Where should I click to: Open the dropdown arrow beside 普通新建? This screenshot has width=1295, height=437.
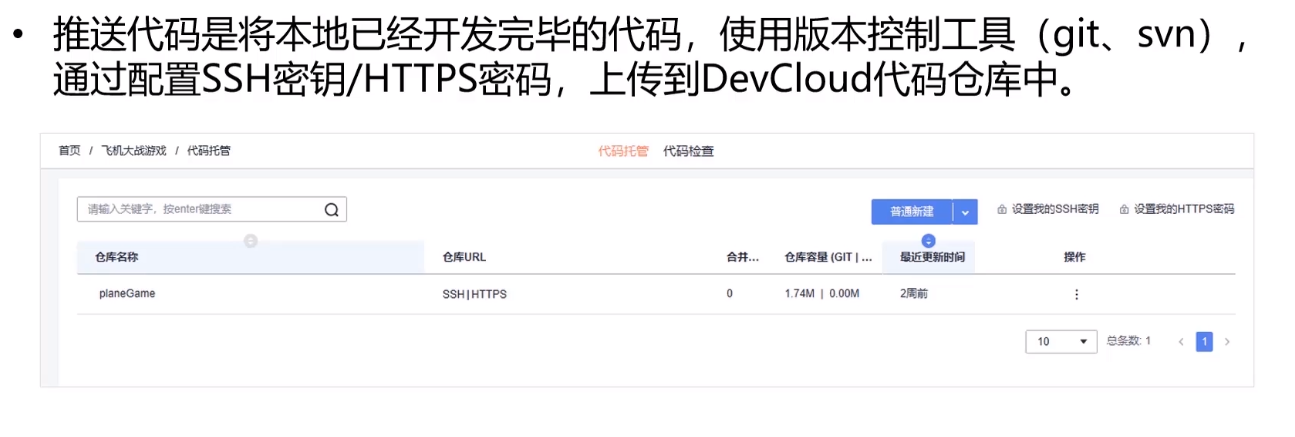[x=965, y=212]
